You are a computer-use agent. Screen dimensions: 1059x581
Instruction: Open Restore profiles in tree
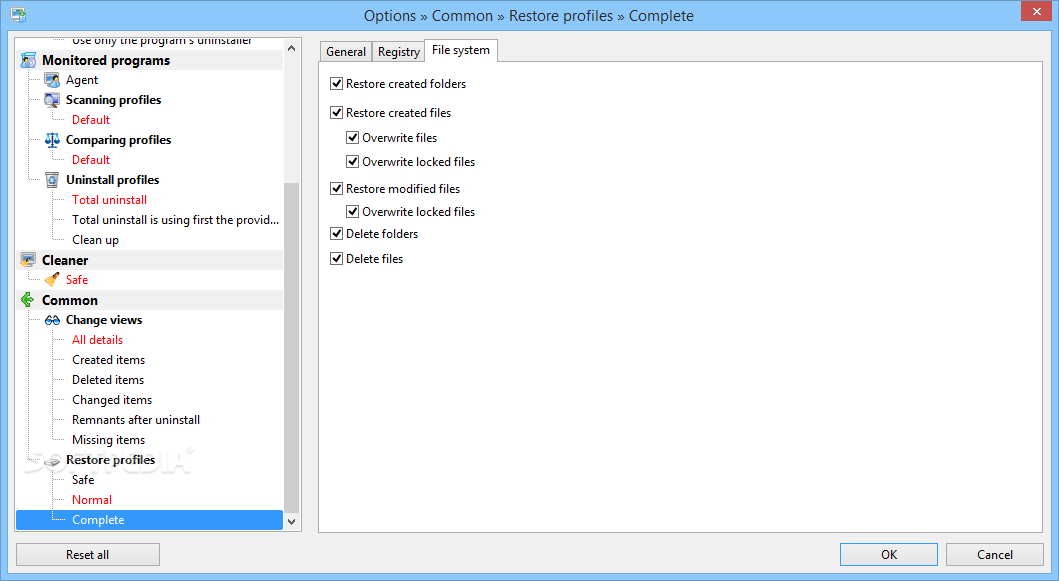point(111,460)
